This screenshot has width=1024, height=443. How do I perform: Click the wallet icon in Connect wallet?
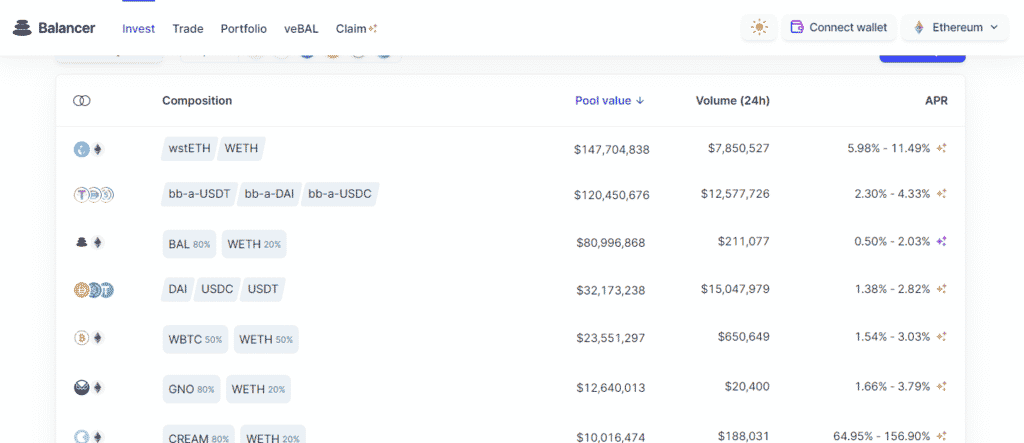pyautogui.click(x=797, y=27)
